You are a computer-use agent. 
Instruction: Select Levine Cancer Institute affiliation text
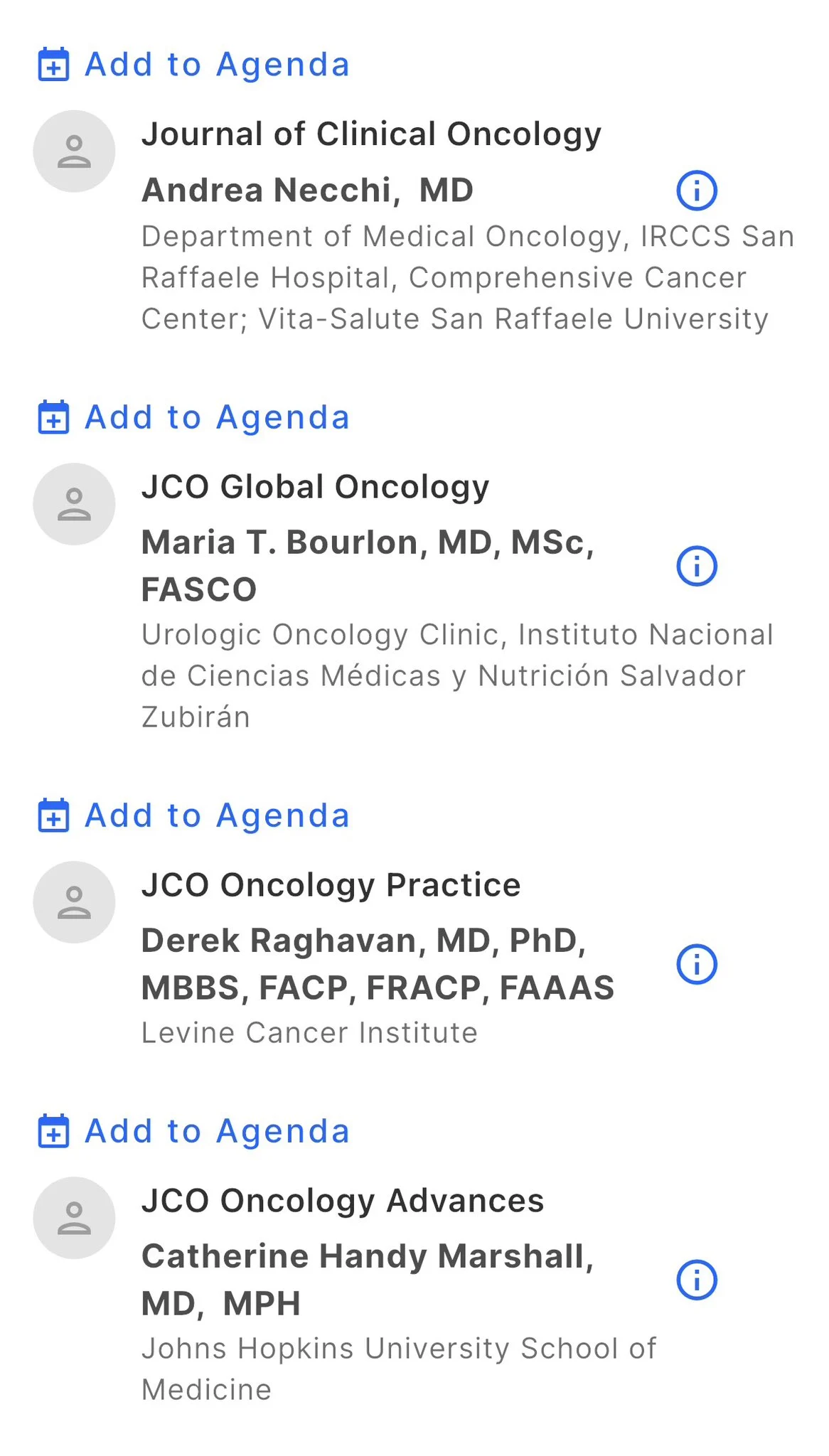tap(309, 1033)
